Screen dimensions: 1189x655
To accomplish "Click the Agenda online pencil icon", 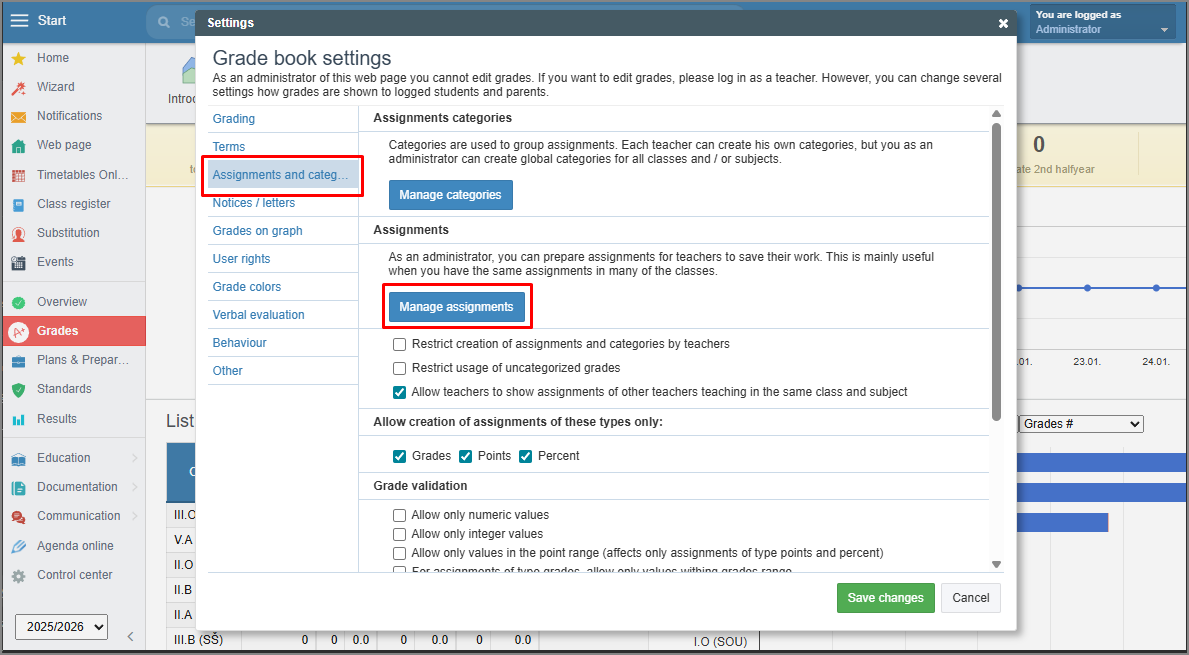I will point(18,546).
